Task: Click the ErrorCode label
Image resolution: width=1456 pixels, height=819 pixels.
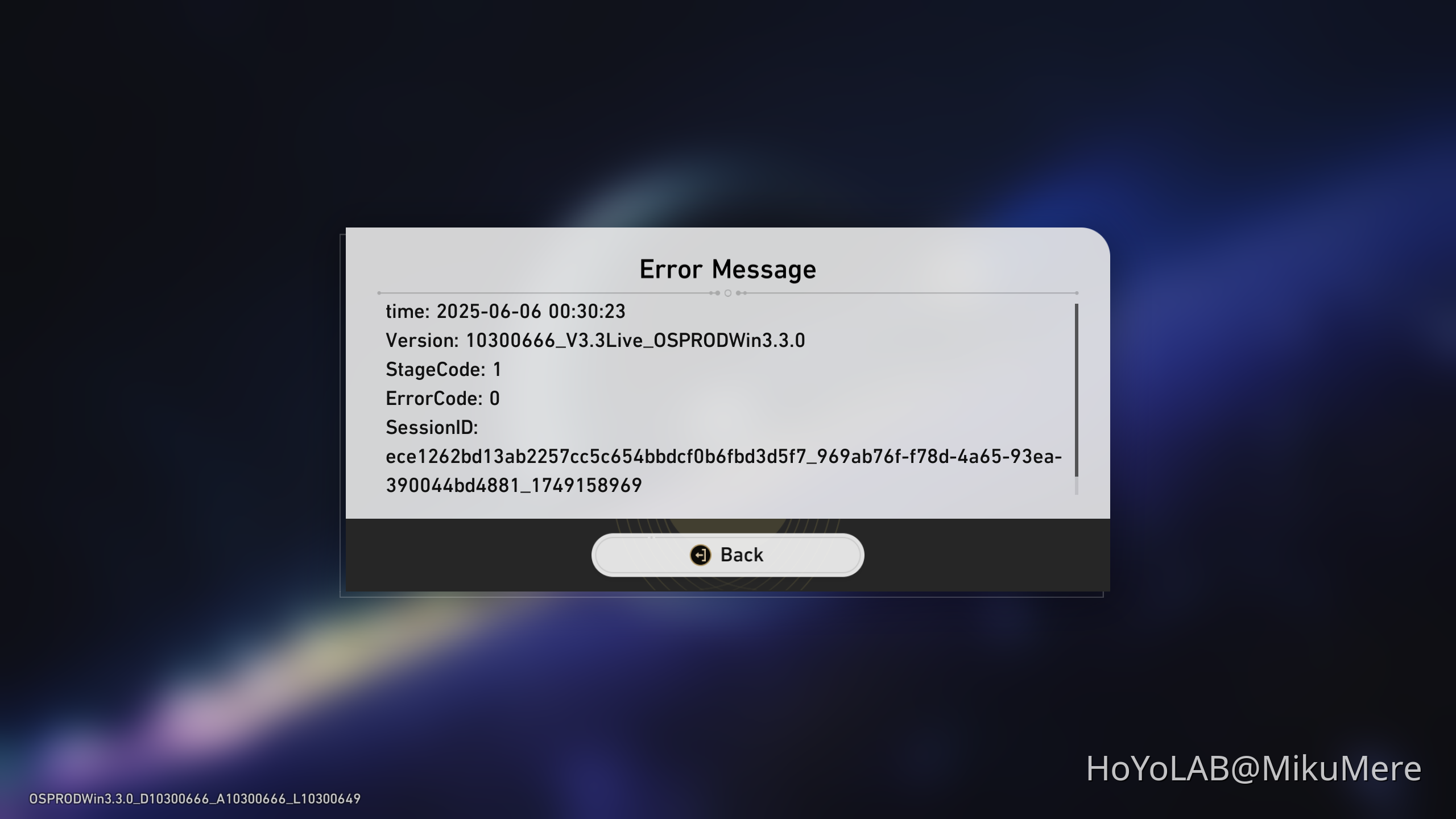Action: (x=433, y=398)
